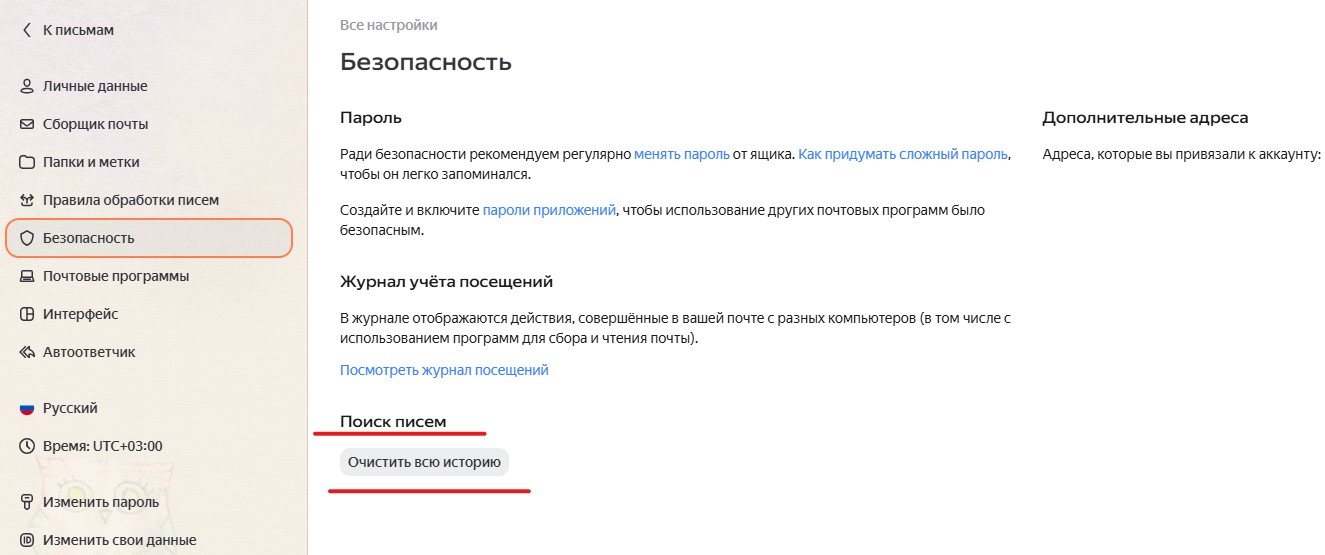Click the folder icon for Папки и метки
Viewport: 1325px width, 555px height.
pyautogui.click(x=27, y=162)
